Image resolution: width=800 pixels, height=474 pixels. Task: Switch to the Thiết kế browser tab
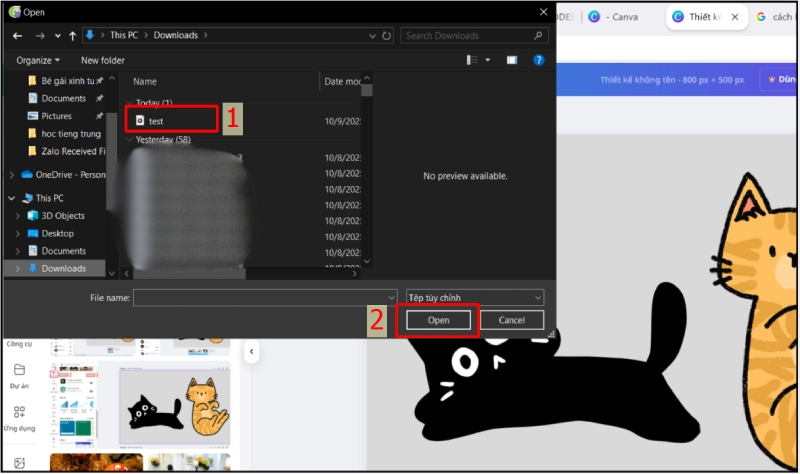pyautogui.click(x=706, y=16)
